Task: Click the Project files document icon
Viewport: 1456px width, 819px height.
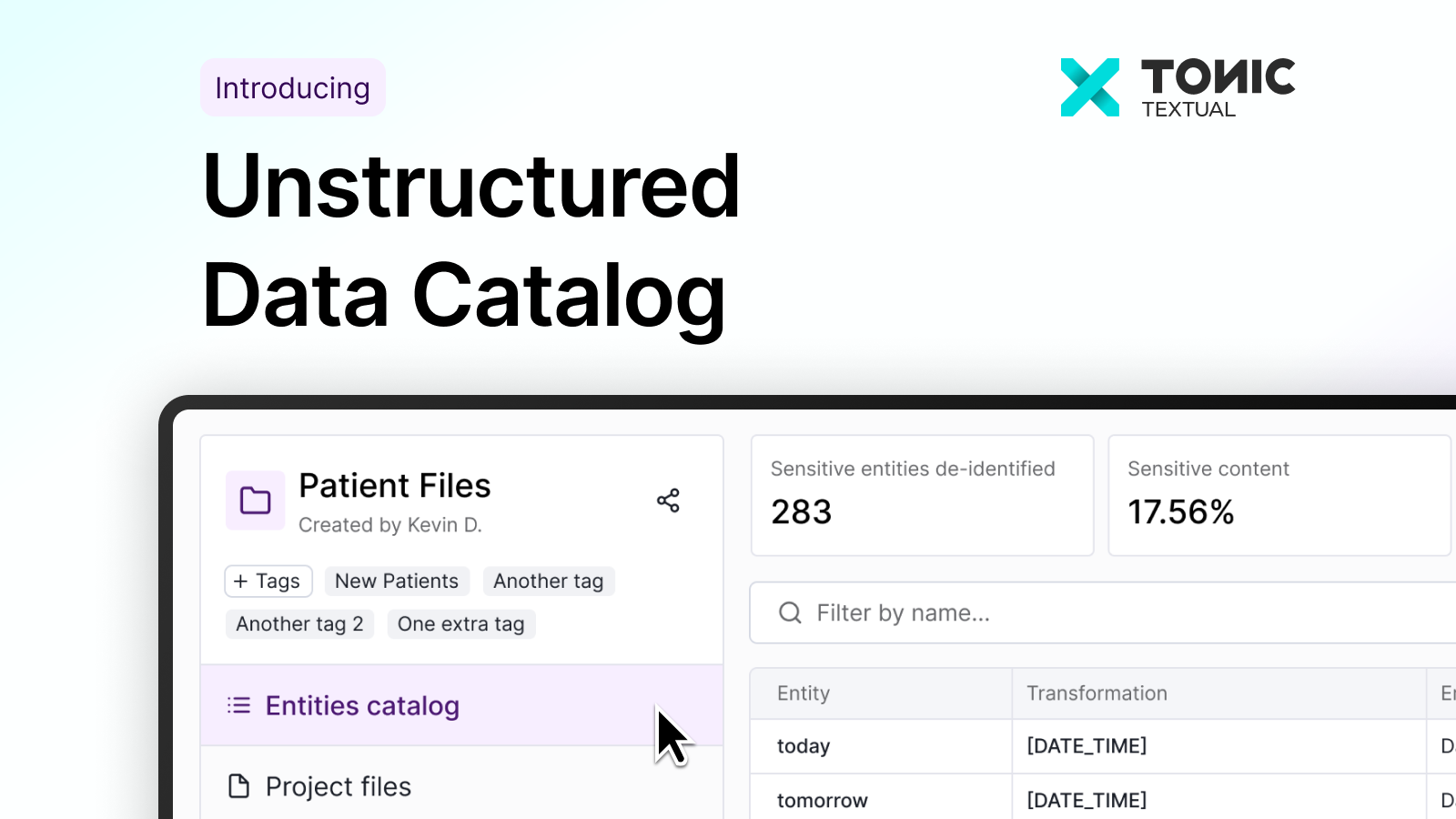Action: [x=239, y=786]
